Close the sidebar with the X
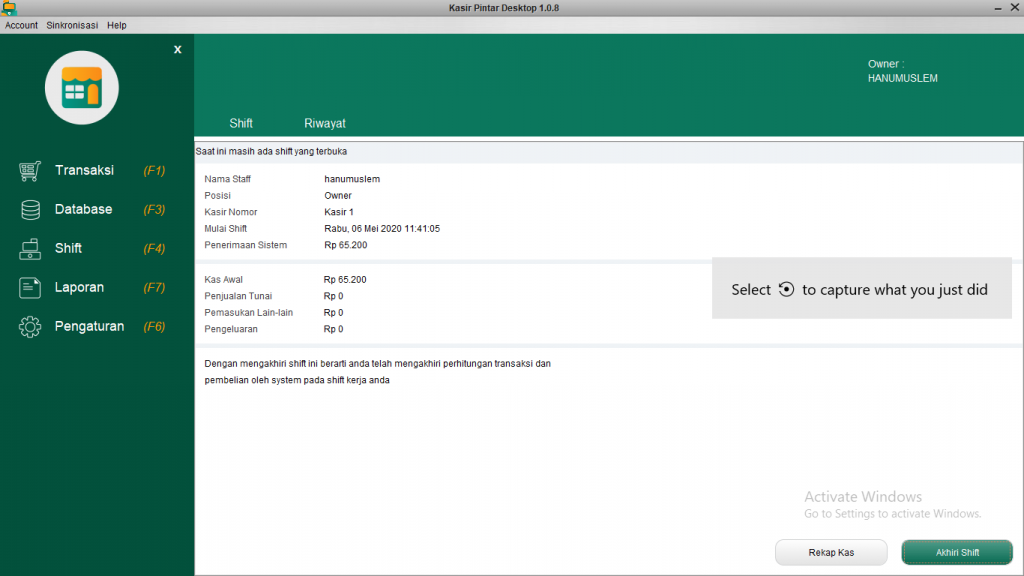Screen dimensions: 1024x576 click(x=178, y=50)
